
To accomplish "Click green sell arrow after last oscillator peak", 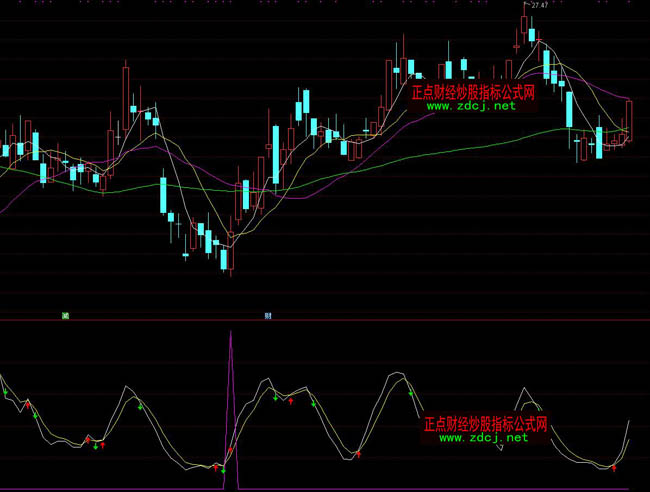I will click(x=412, y=394).
